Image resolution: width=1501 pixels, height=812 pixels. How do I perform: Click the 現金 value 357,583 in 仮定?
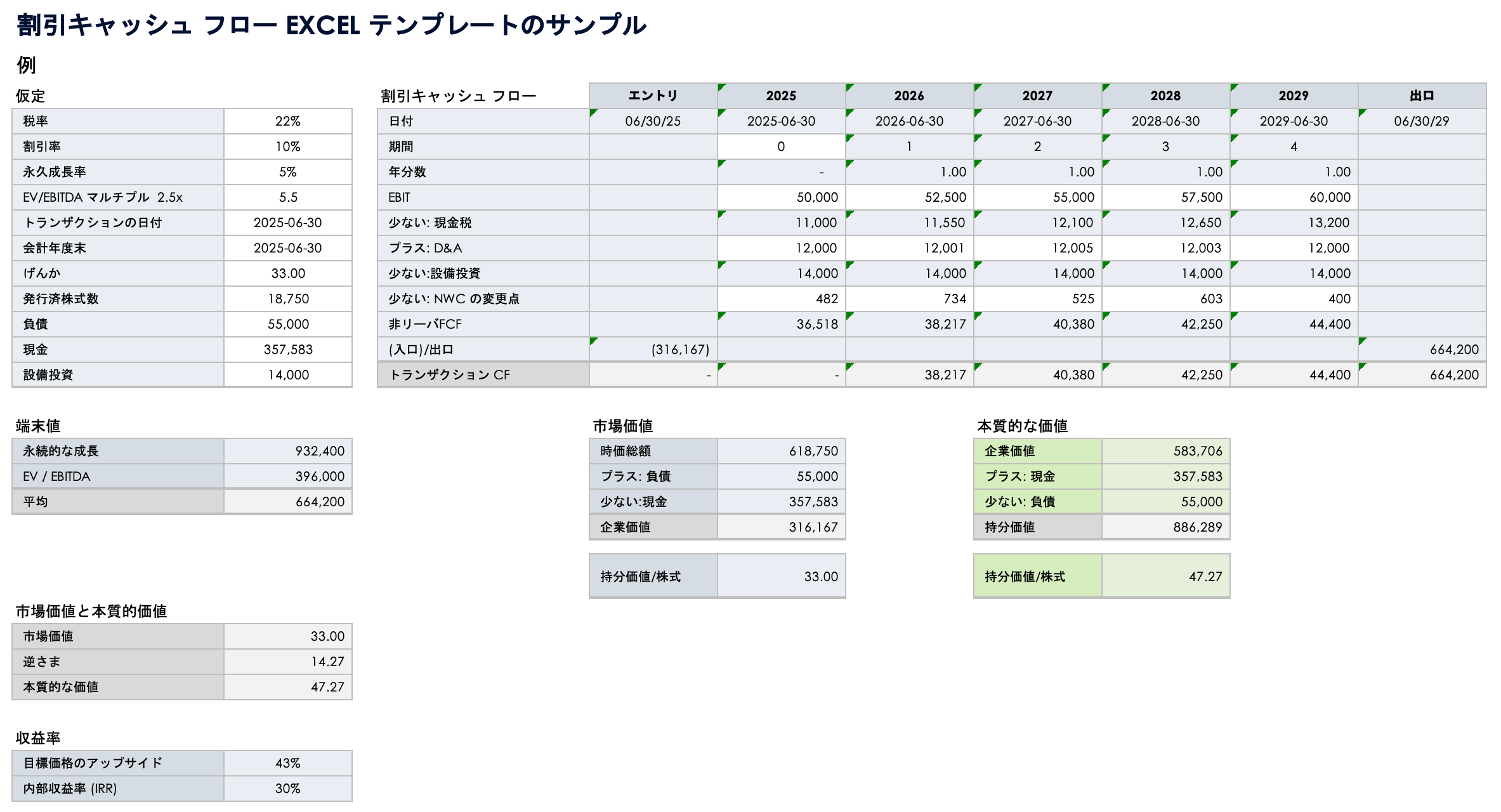point(288,350)
